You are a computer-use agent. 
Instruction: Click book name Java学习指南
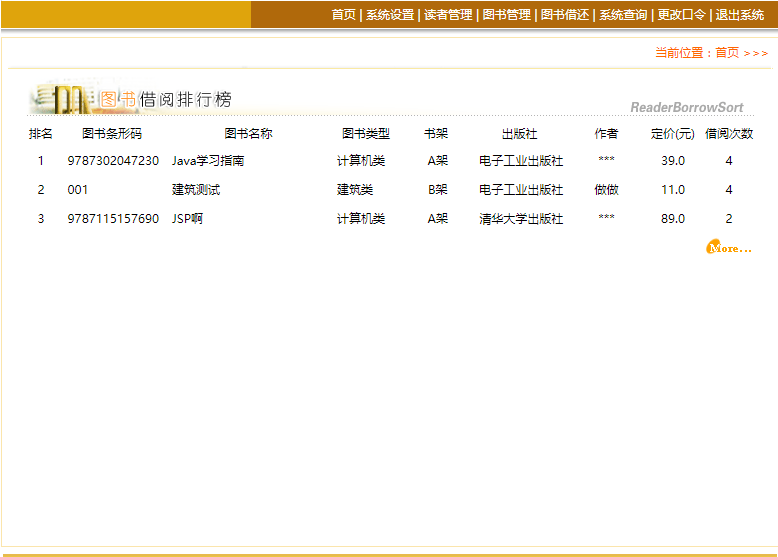click(208, 161)
